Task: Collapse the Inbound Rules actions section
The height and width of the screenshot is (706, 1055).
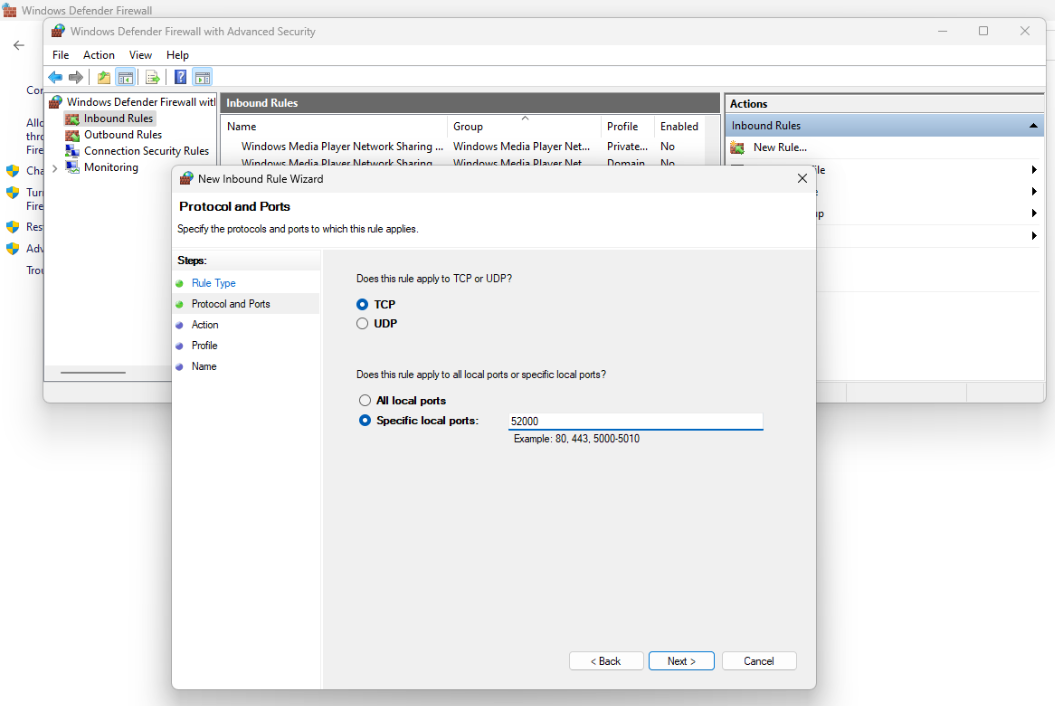Action: click(1033, 126)
